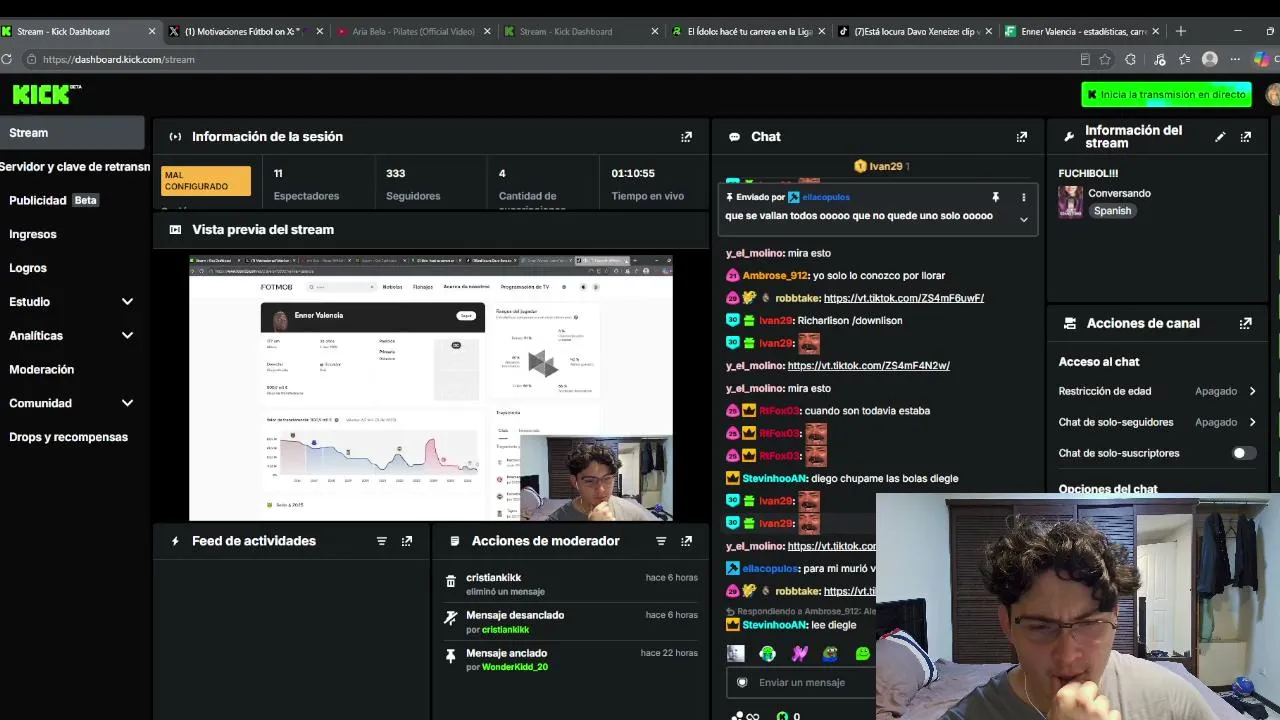Viewport: 1280px width, 720px height.
Task: Bookmark this page with the star icon
Action: [x=1105, y=59]
